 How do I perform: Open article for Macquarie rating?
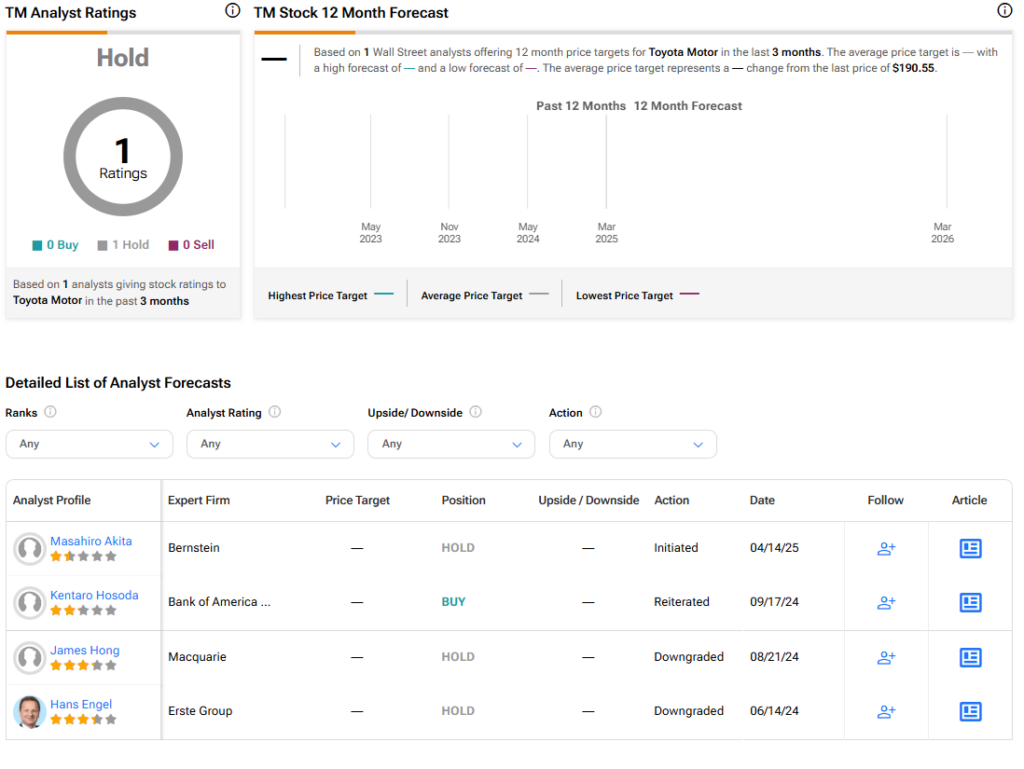click(970, 657)
